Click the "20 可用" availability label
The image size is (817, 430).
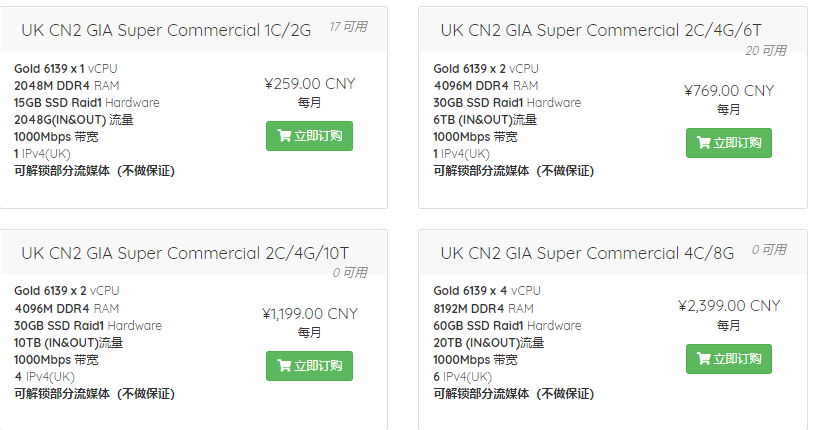(766, 50)
